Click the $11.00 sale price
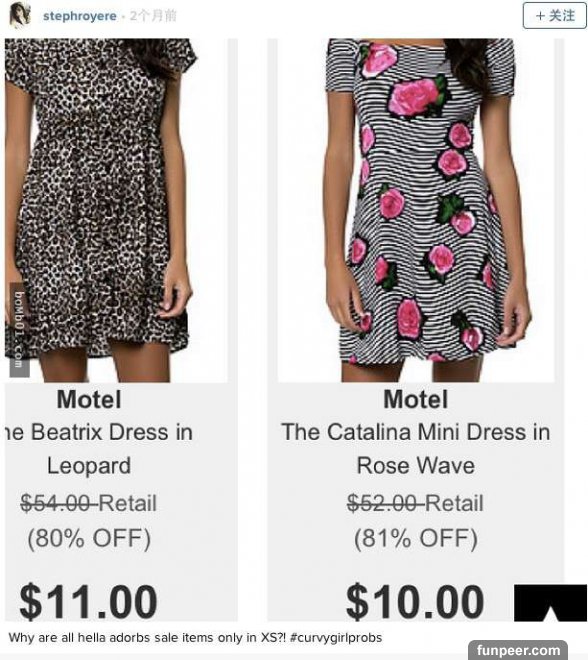This screenshot has width=588, height=660. (x=88, y=601)
